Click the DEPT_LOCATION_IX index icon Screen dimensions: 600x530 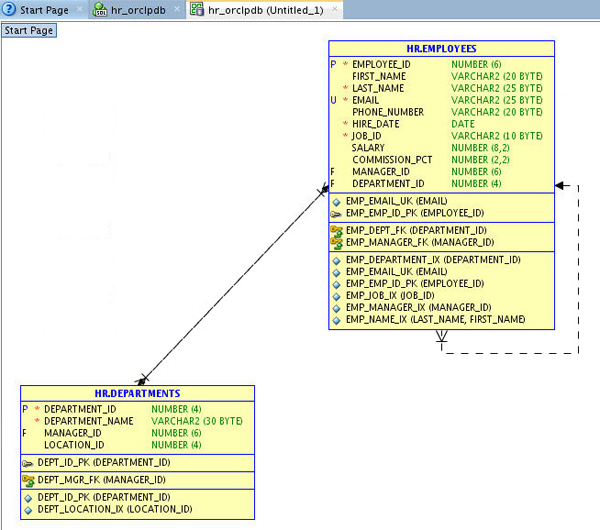28,509
